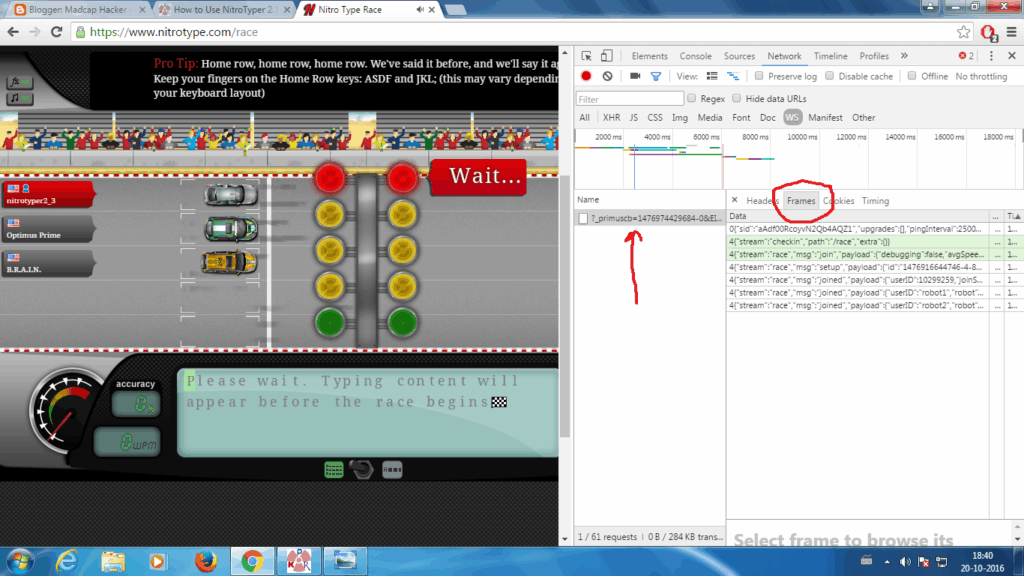
Task: Reload the Nitro Type page
Action: [57, 32]
